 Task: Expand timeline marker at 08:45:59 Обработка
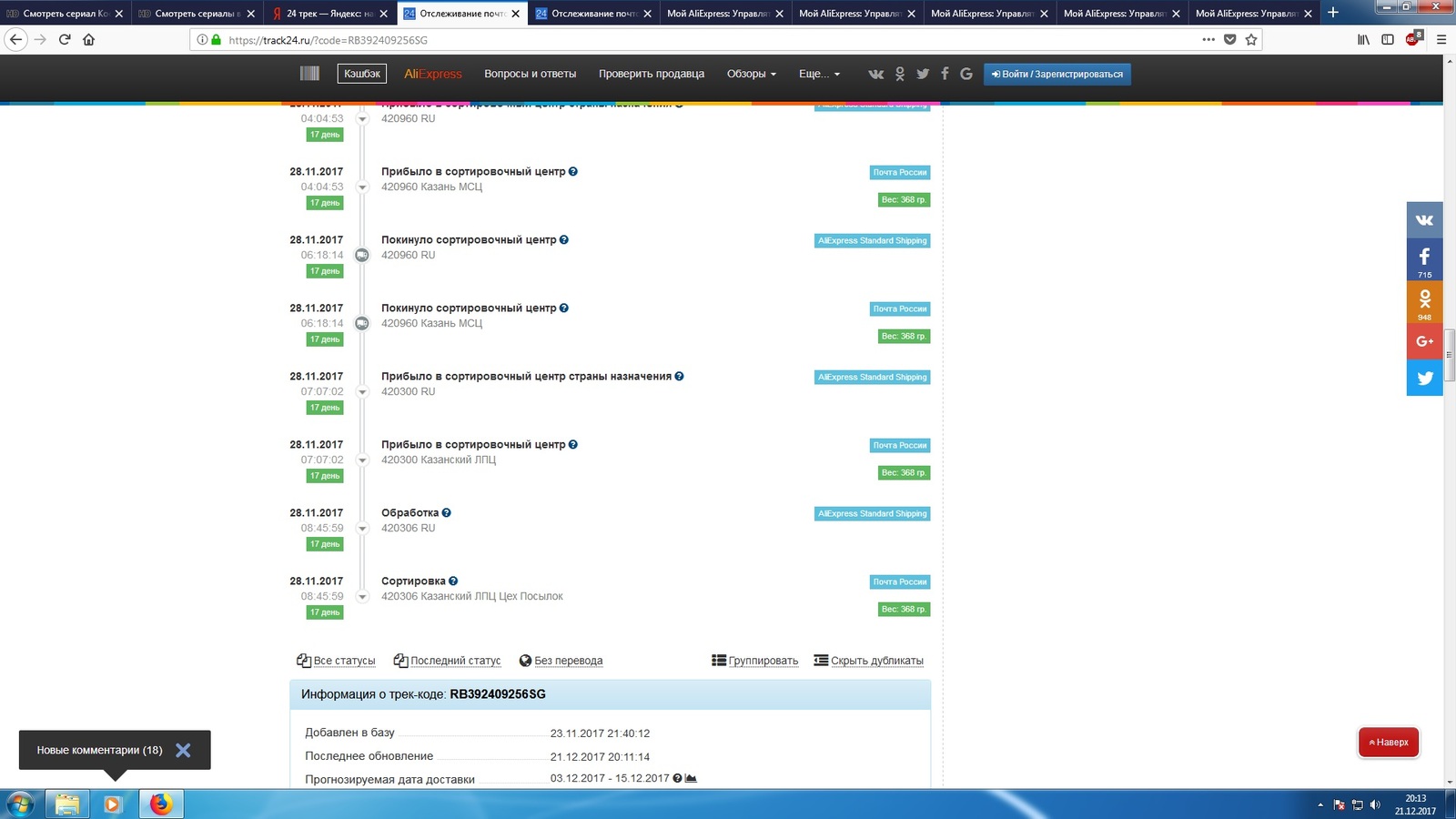click(x=362, y=529)
